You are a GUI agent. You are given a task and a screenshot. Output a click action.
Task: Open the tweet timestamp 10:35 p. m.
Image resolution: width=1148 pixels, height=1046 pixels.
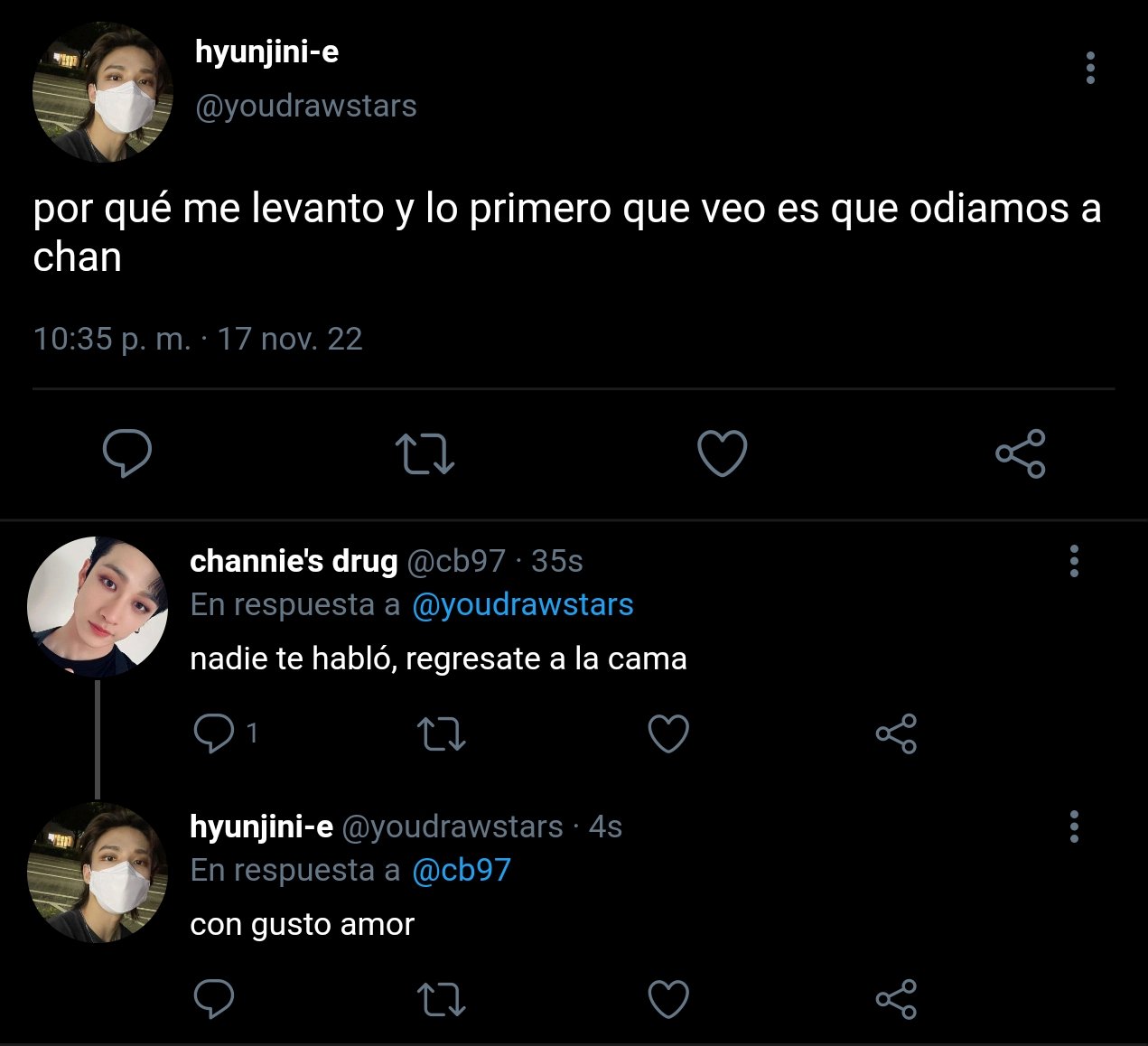coord(112,339)
